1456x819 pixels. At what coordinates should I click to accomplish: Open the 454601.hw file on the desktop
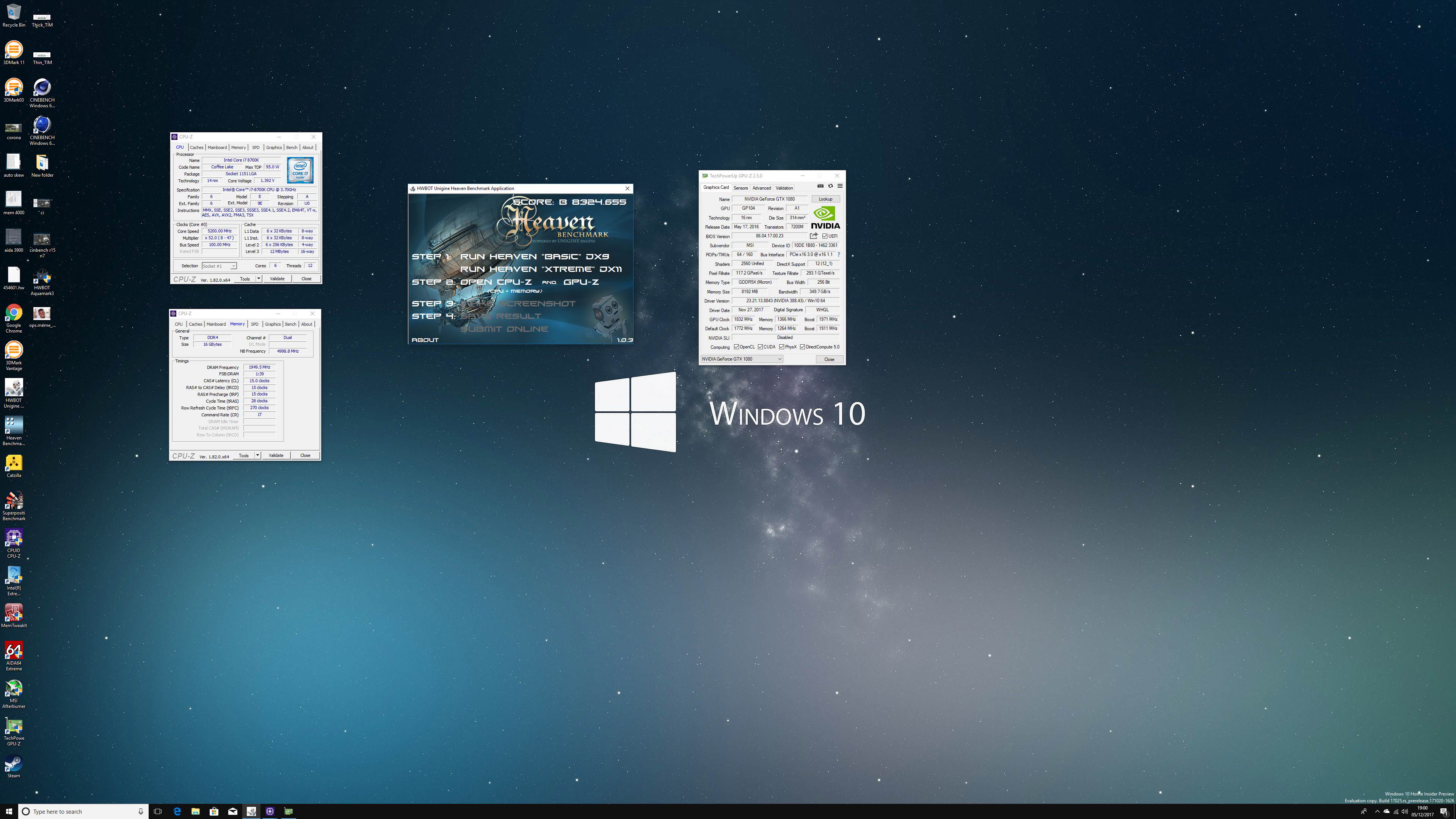pyautogui.click(x=14, y=278)
